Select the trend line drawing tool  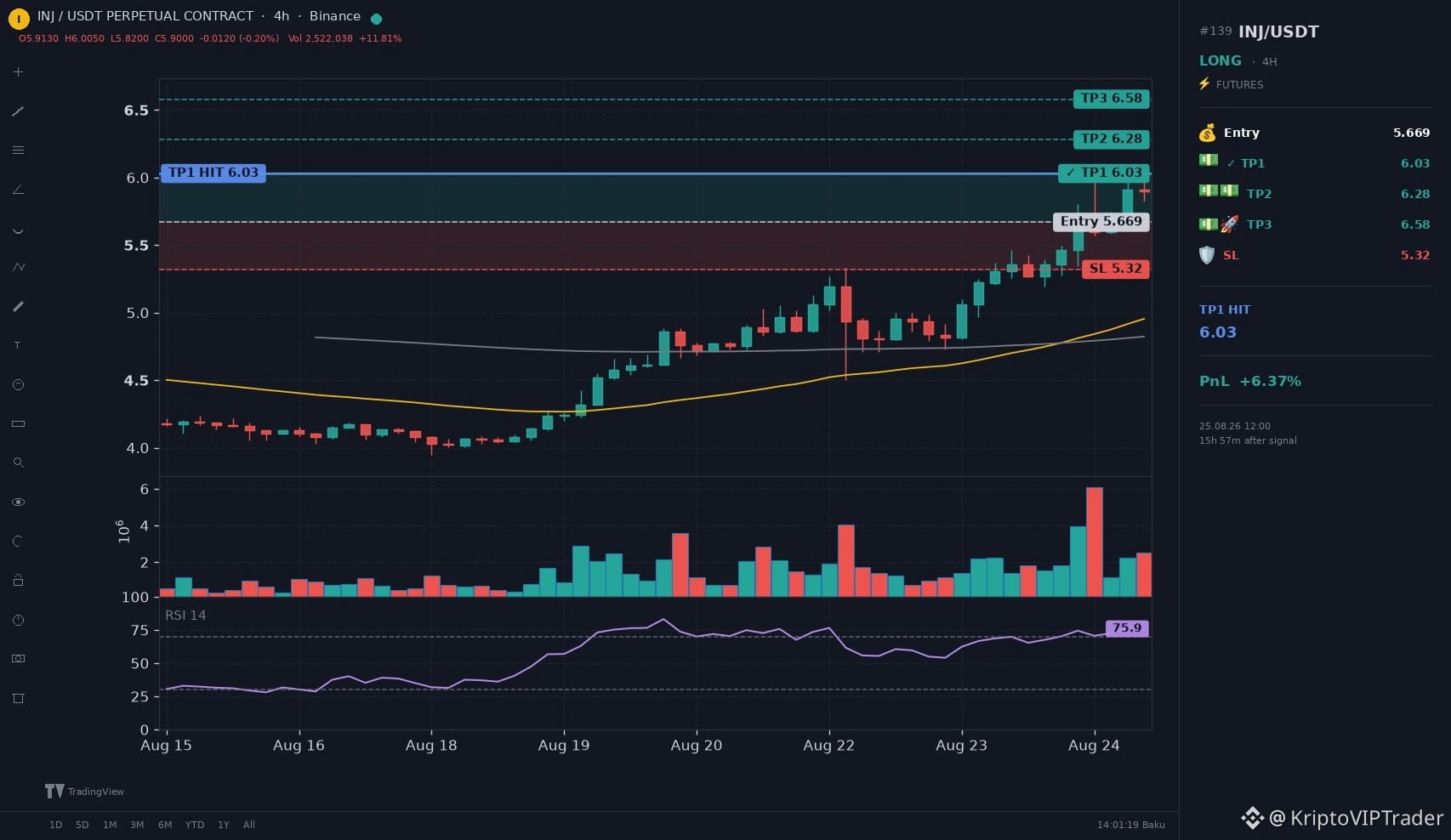[18, 111]
